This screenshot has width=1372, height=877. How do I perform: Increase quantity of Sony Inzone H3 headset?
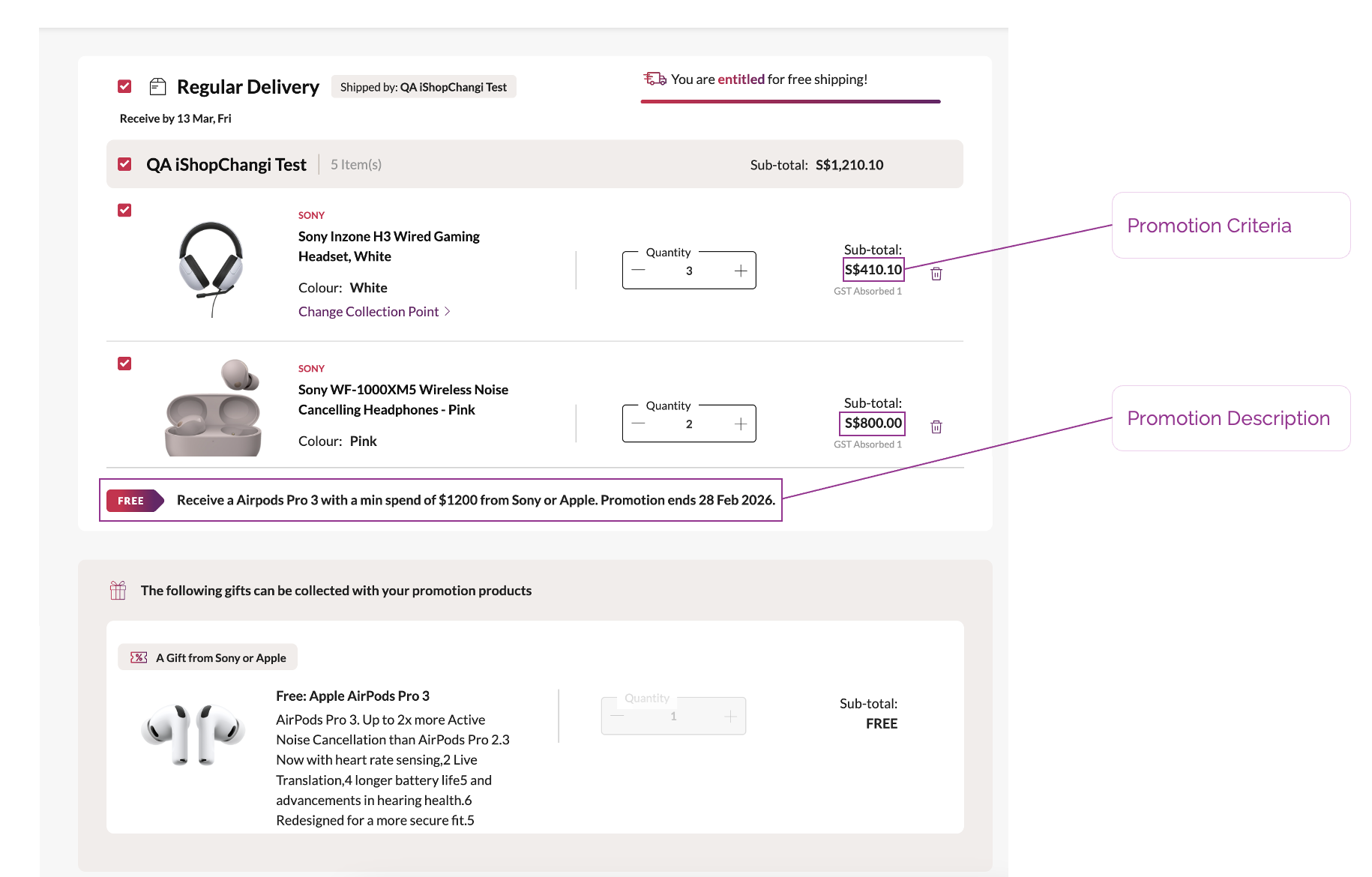[741, 271]
